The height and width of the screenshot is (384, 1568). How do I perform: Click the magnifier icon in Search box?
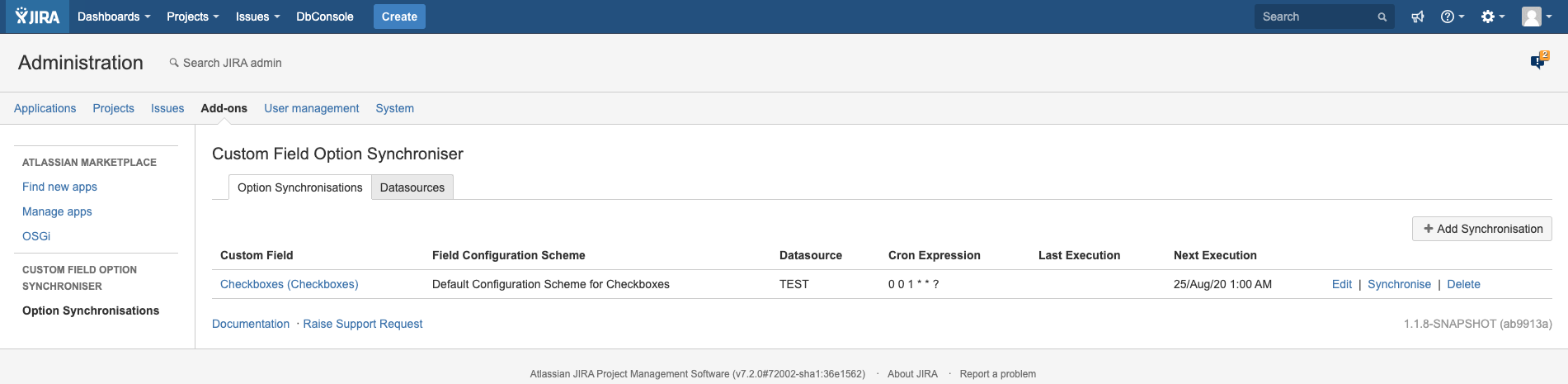tap(1382, 17)
